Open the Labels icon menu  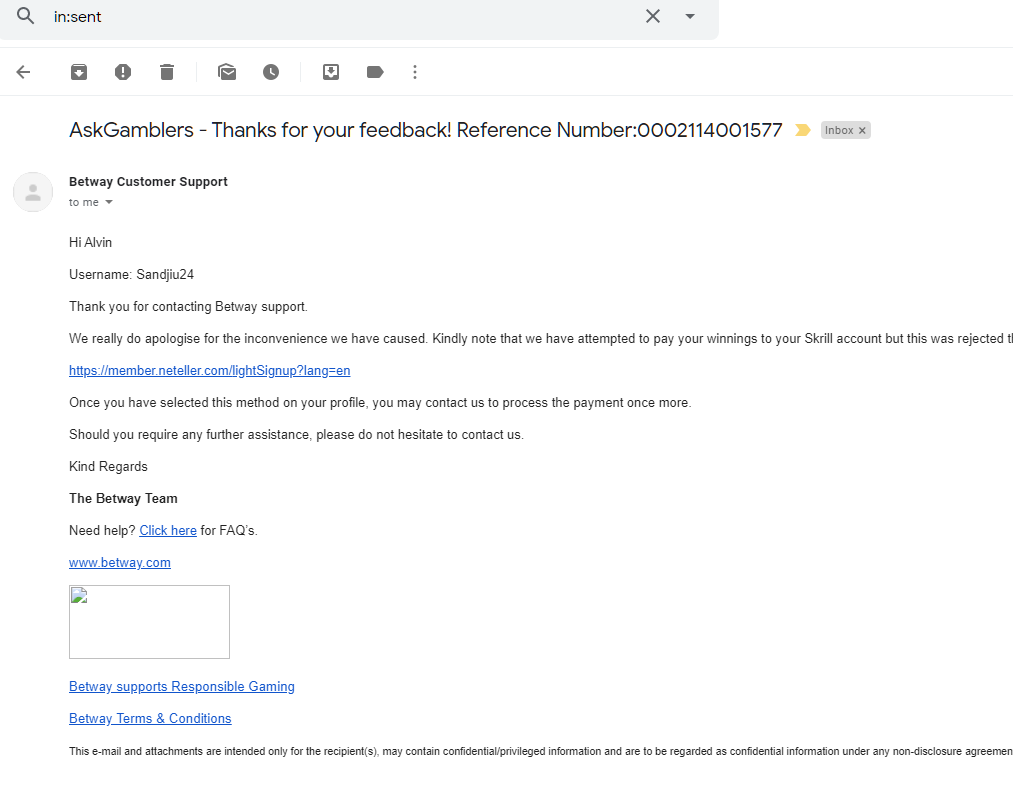click(x=375, y=72)
